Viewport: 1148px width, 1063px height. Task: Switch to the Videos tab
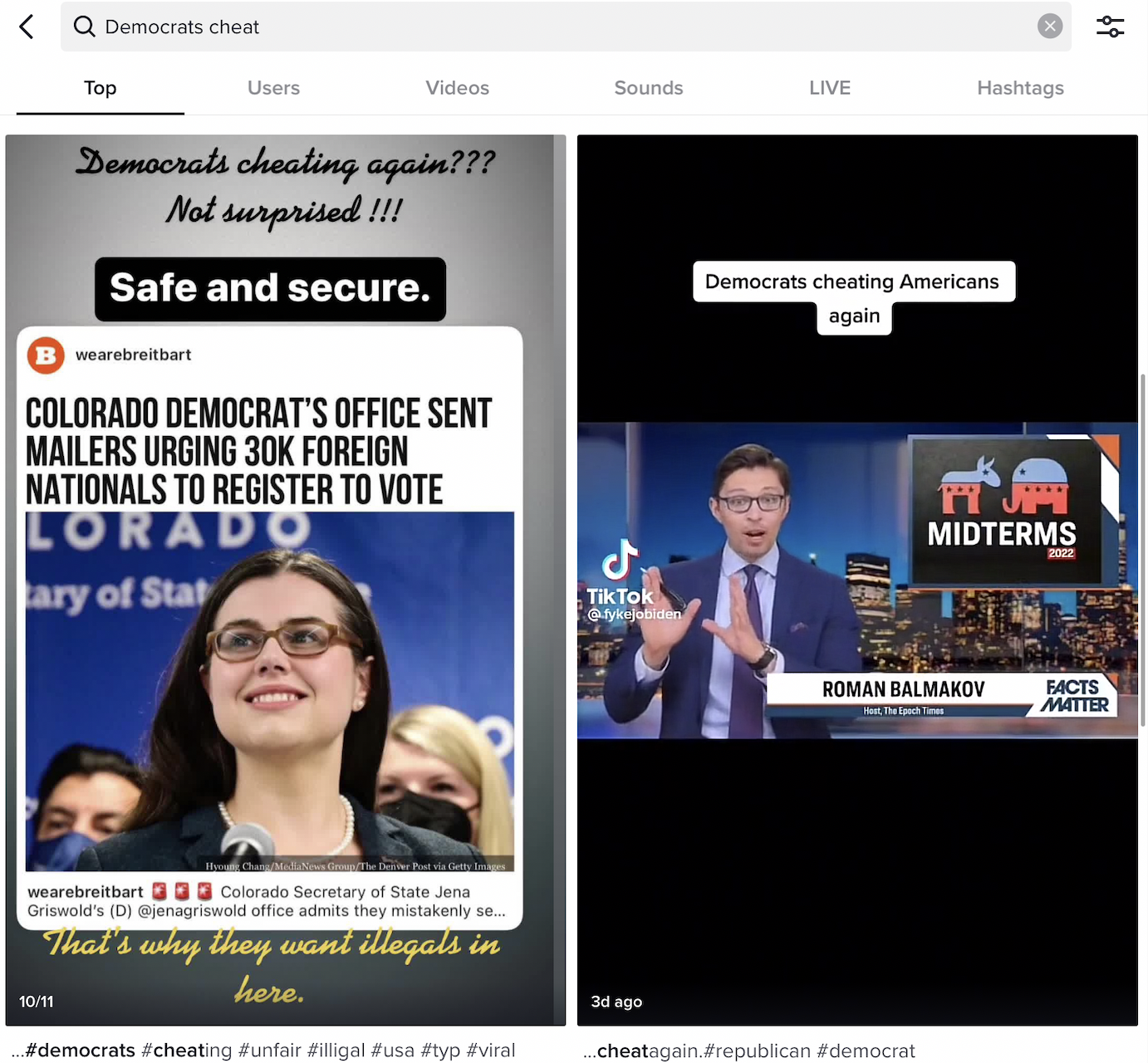tap(457, 88)
